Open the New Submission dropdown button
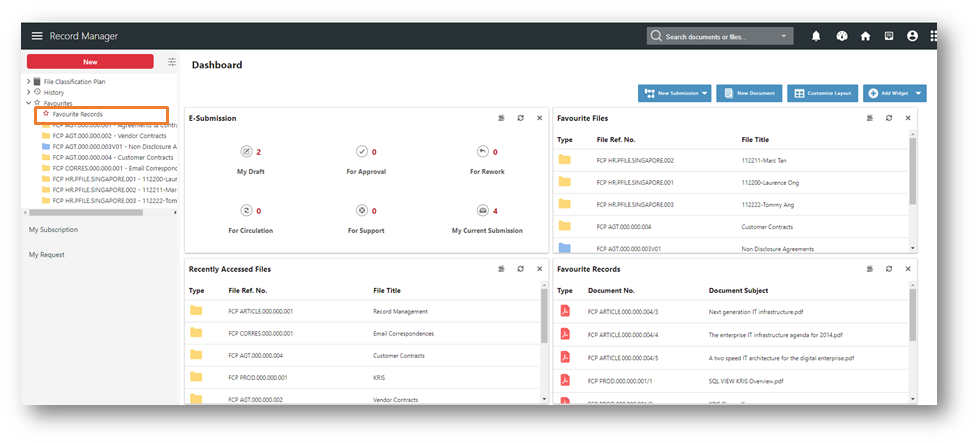979x443 pixels. click(x=674, y=94)
